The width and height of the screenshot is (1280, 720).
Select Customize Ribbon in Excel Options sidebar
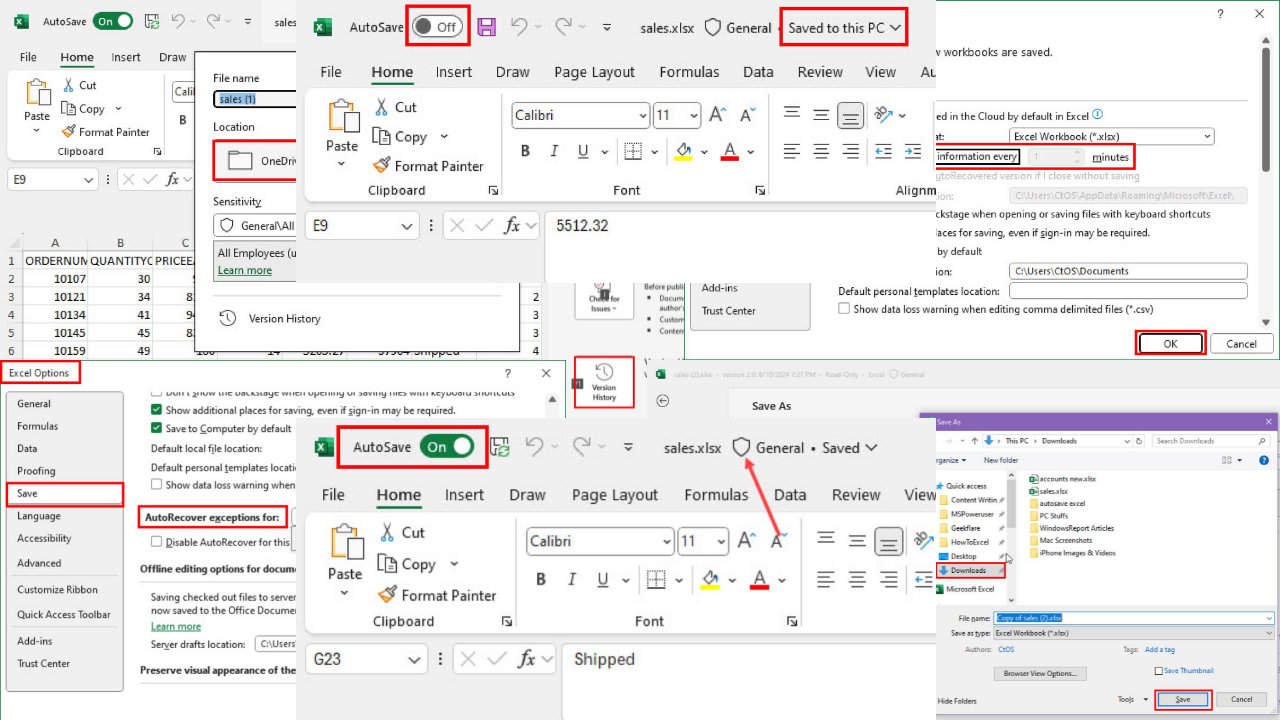pyautogui.click(x=57, y=590)
